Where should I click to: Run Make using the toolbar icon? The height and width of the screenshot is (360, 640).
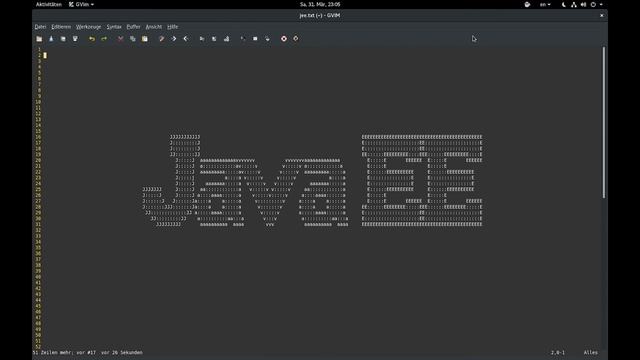243,39
